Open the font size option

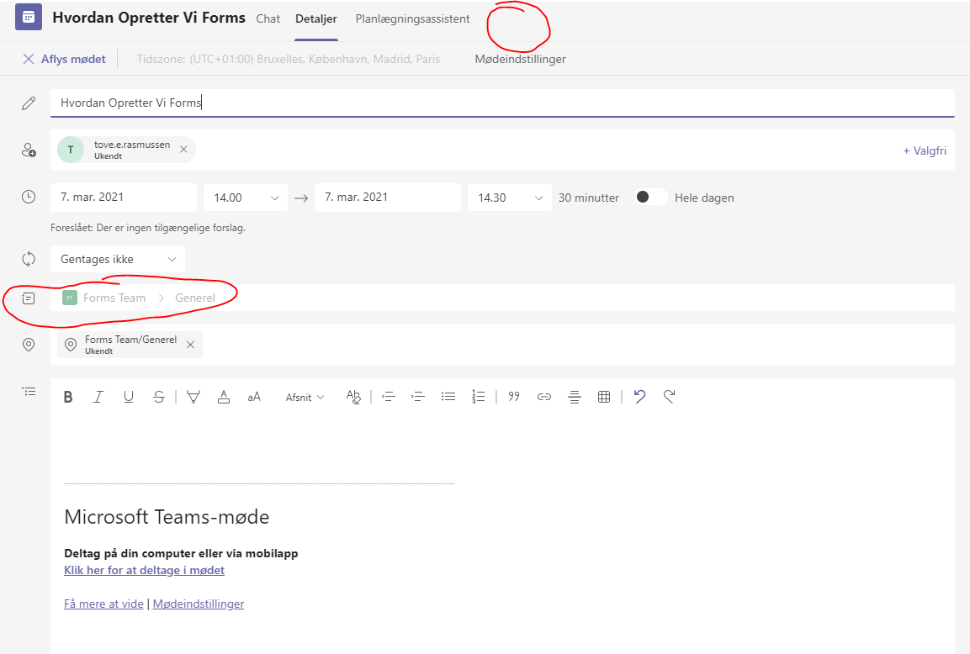coord(254,397)
